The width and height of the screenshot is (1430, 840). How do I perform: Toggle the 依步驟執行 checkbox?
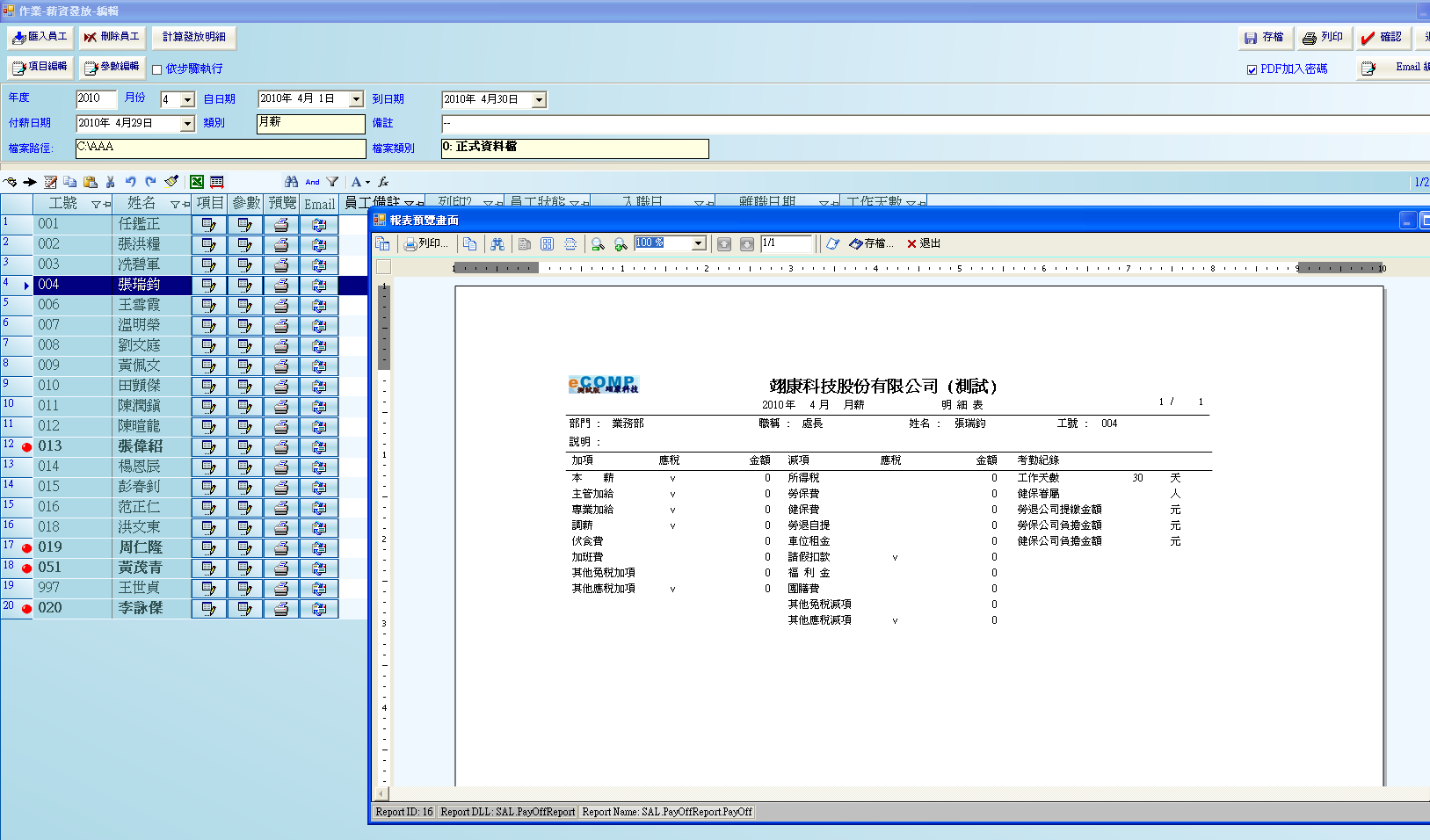point(157,69)
